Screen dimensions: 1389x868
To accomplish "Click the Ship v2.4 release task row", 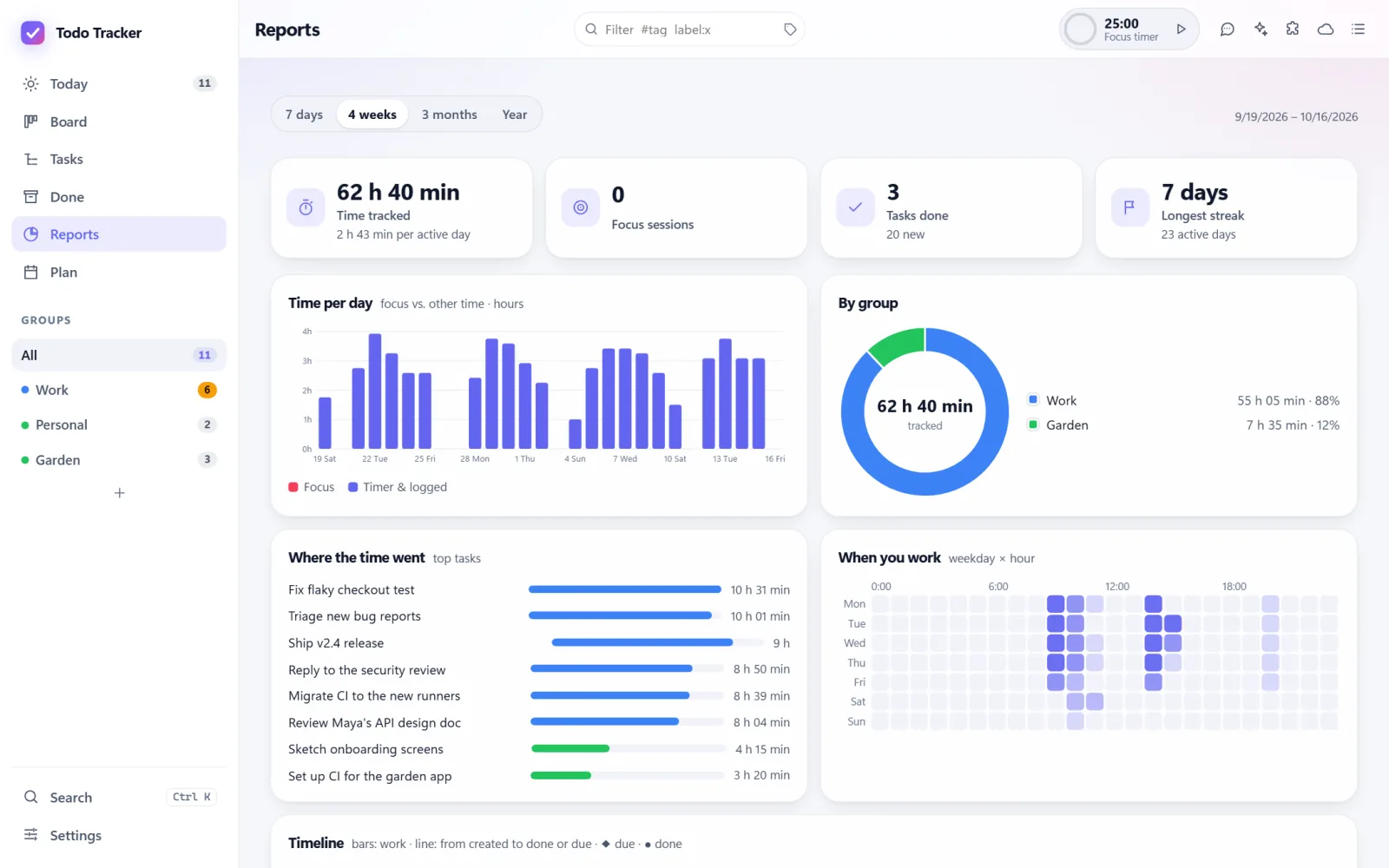I will [539, 643].
